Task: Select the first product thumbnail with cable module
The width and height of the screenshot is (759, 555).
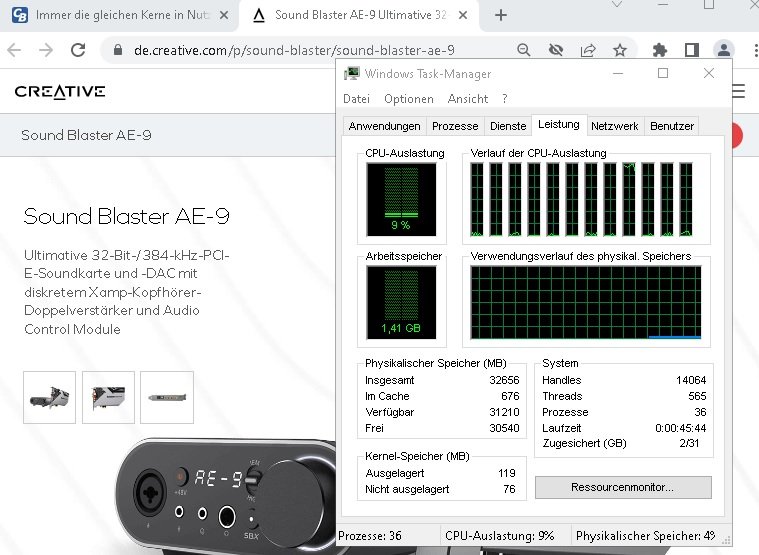Action: 49,397
